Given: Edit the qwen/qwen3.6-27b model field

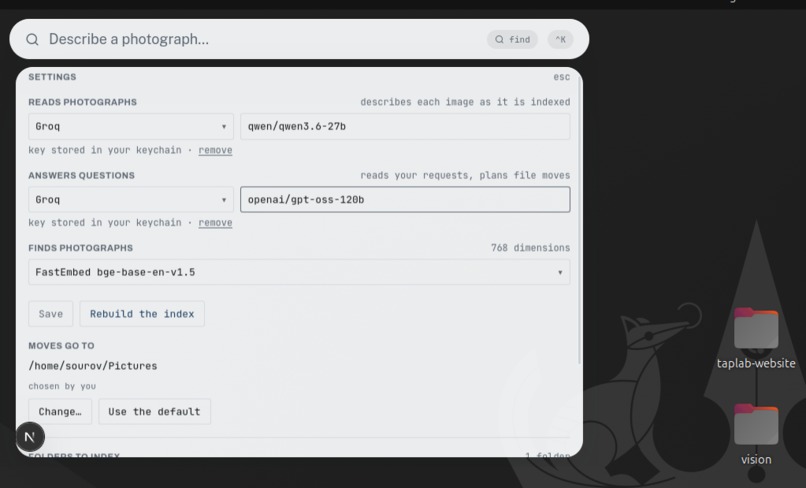Looking at the screenshot, I should (405, 126).
